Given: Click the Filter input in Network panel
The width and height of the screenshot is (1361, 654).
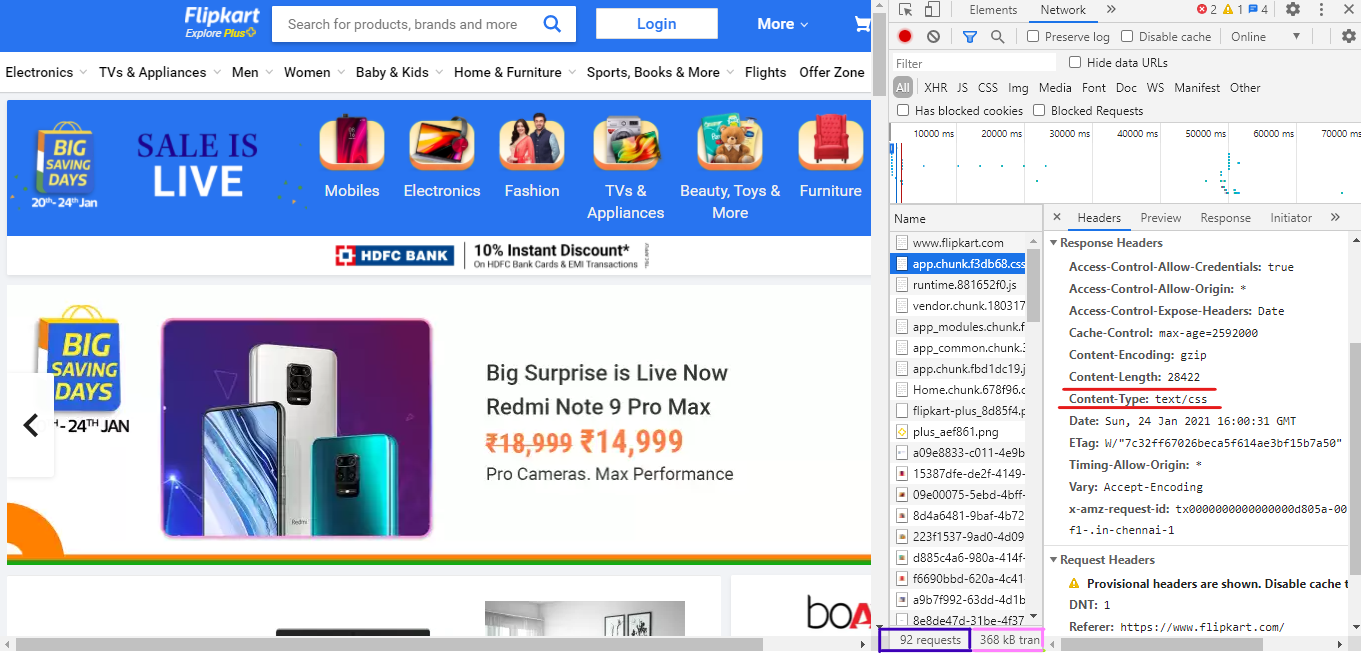Looking at the screenshot, I should (973, 63).
